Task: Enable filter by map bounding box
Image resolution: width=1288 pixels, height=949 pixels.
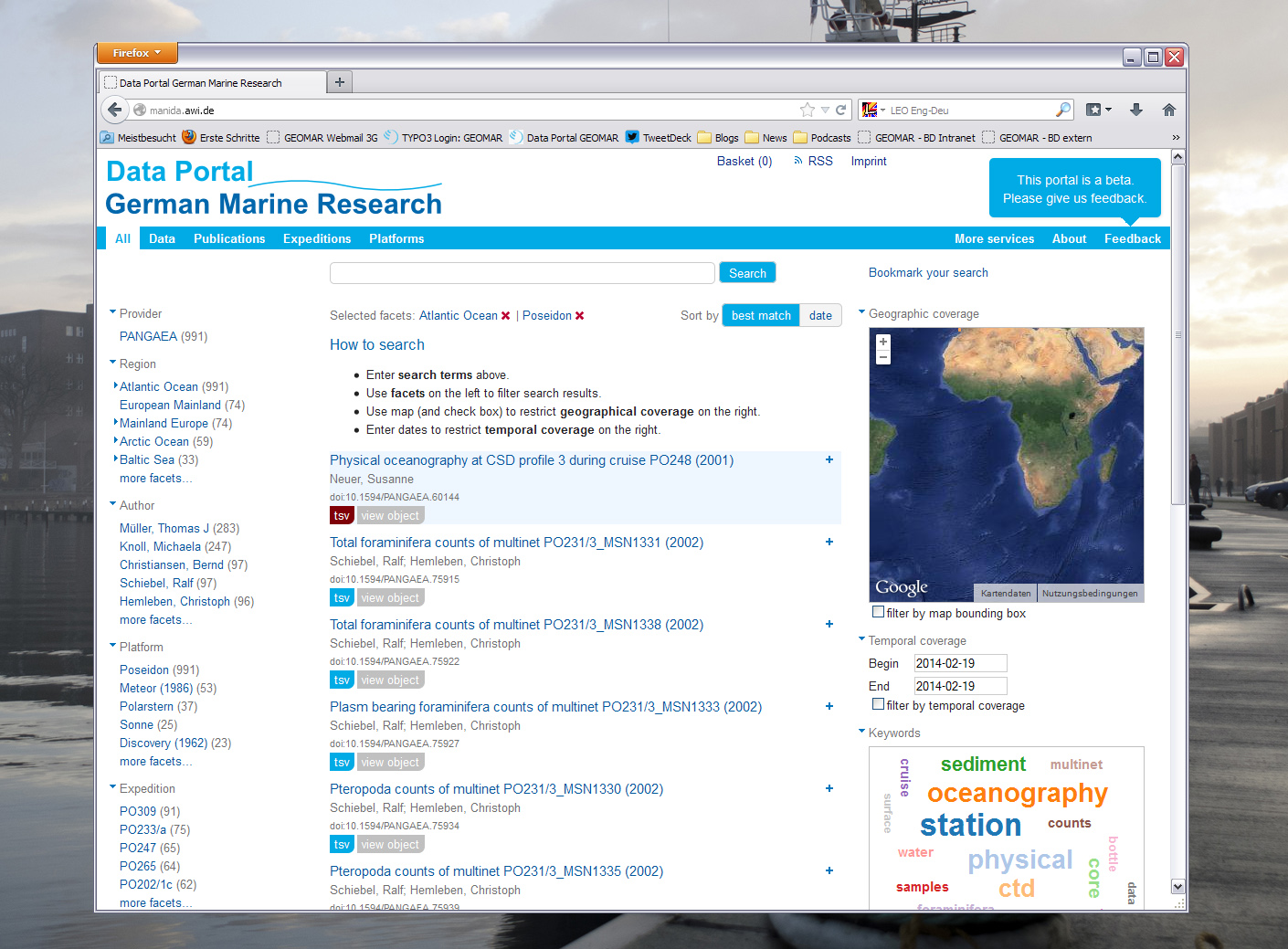Action: [878, 612]
